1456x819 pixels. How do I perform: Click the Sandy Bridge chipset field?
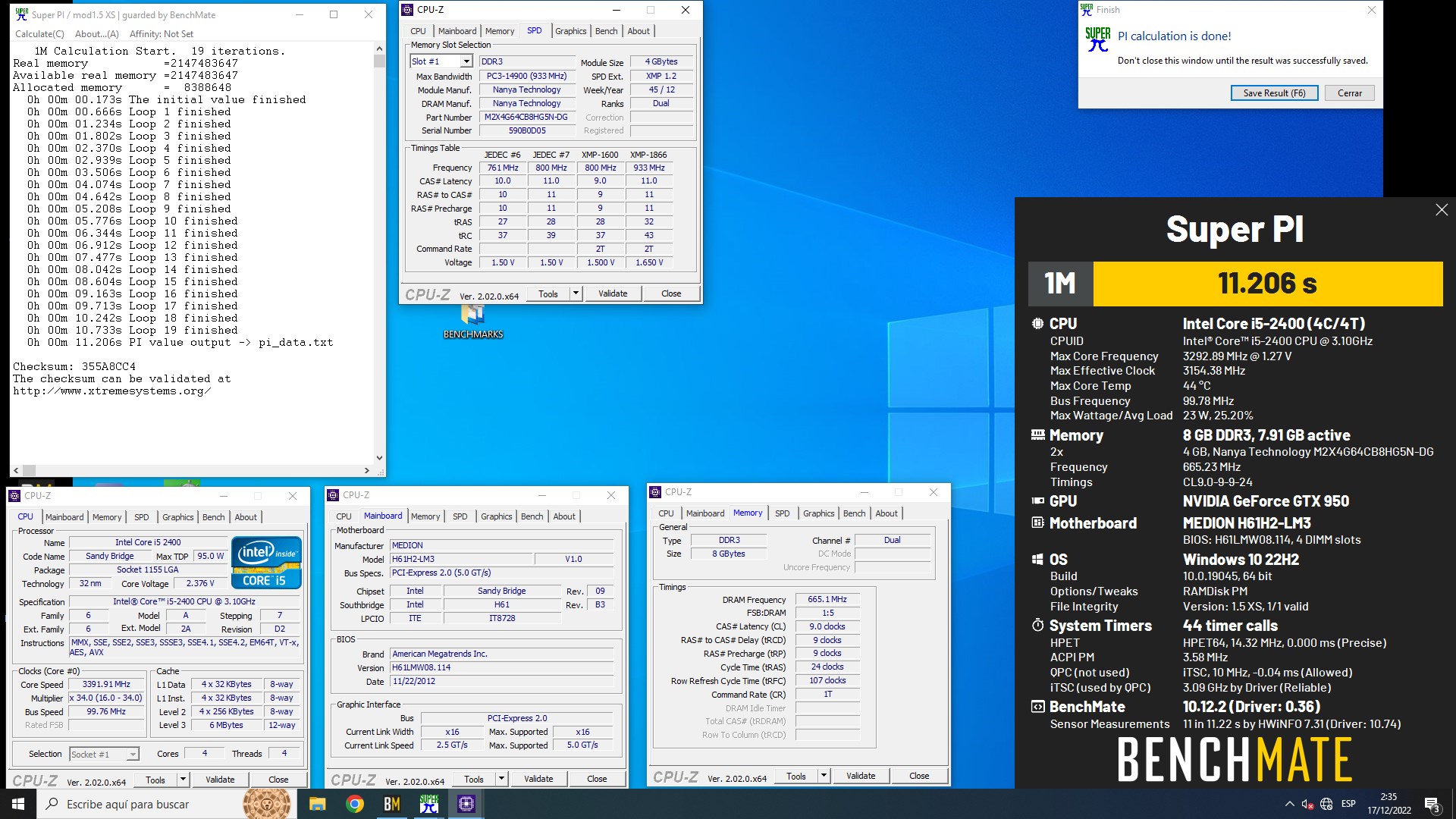click(501, 591)
